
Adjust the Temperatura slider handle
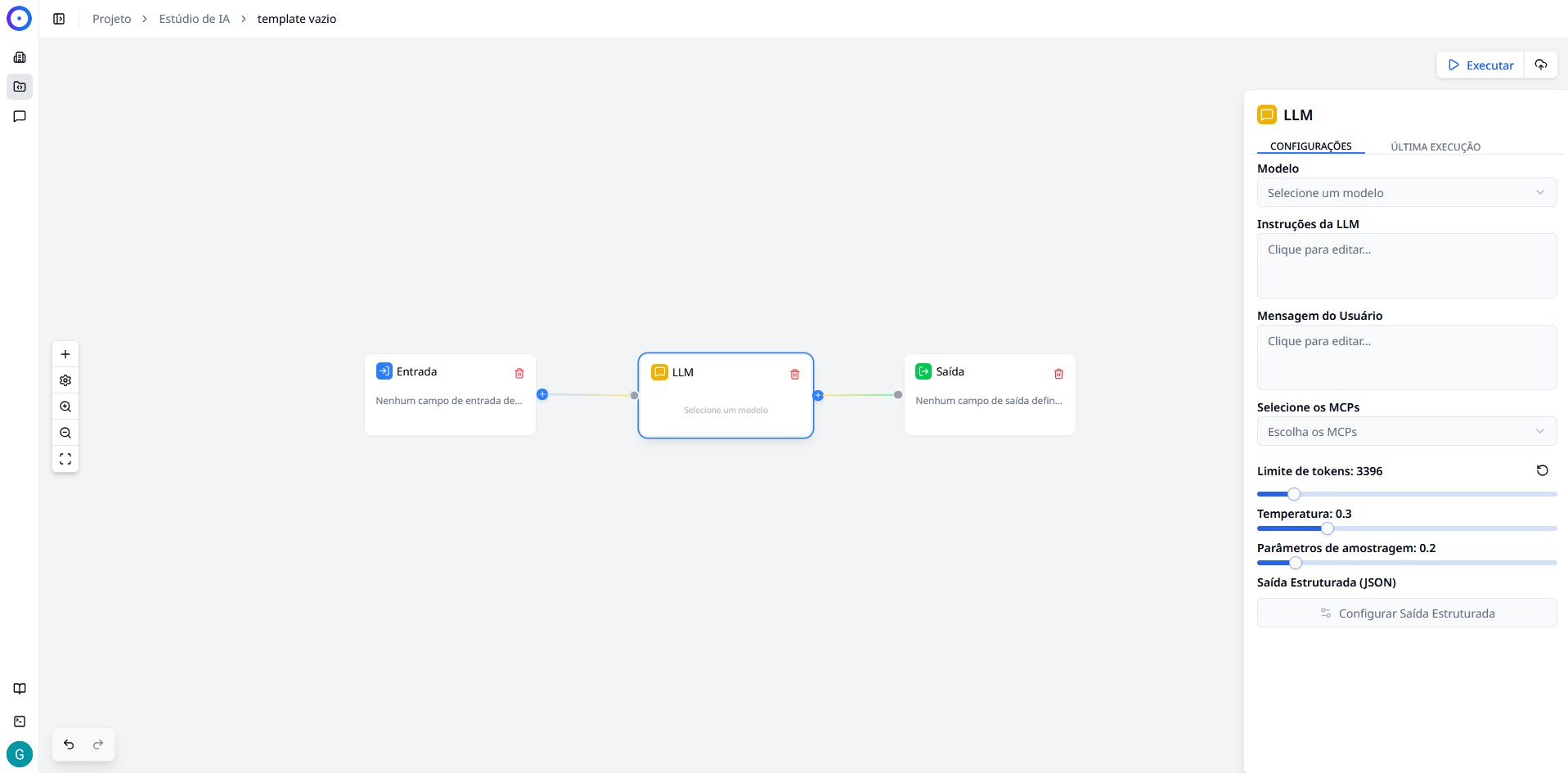point(1327,528)
